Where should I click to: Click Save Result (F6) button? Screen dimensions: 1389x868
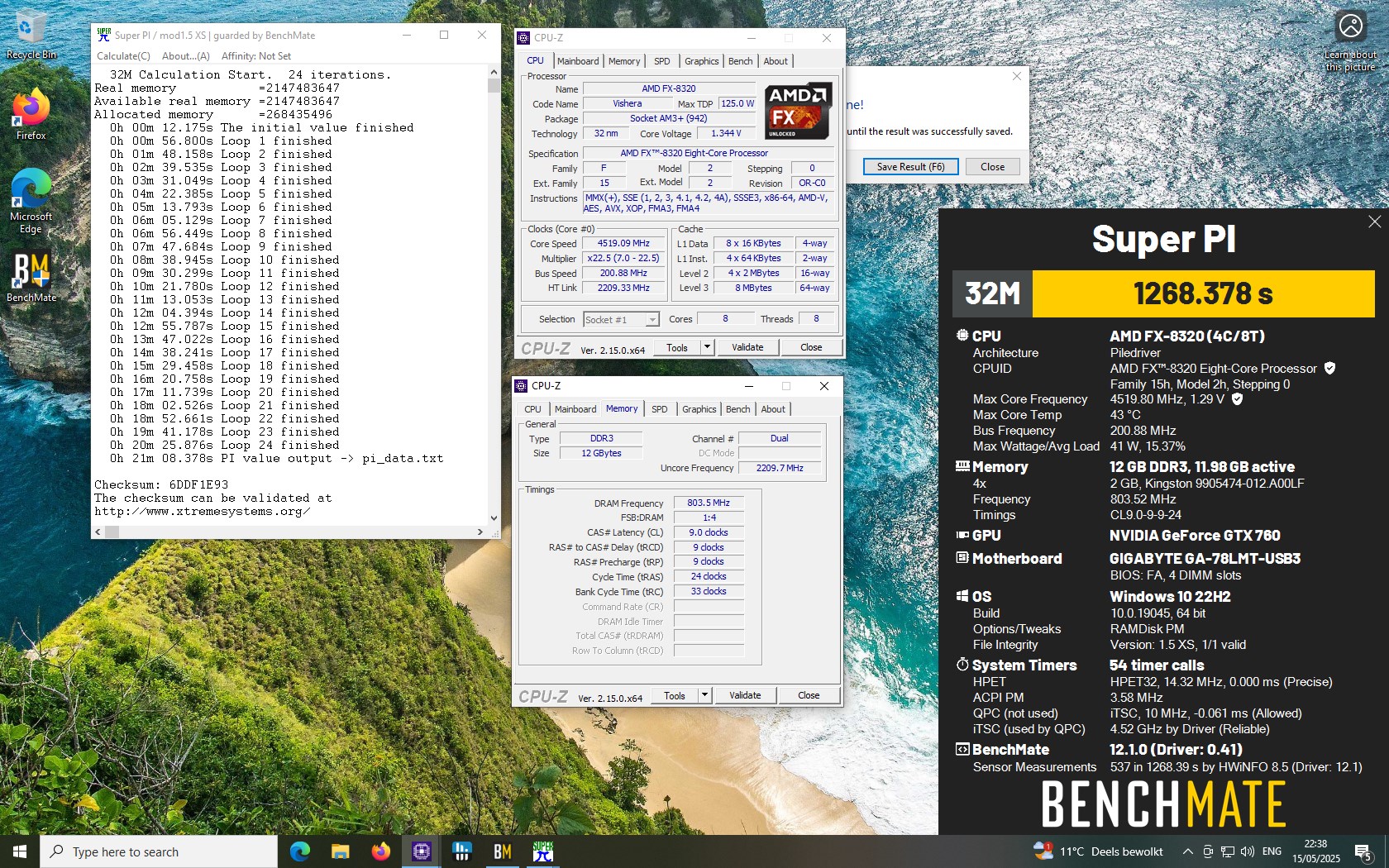pos(910,166)
